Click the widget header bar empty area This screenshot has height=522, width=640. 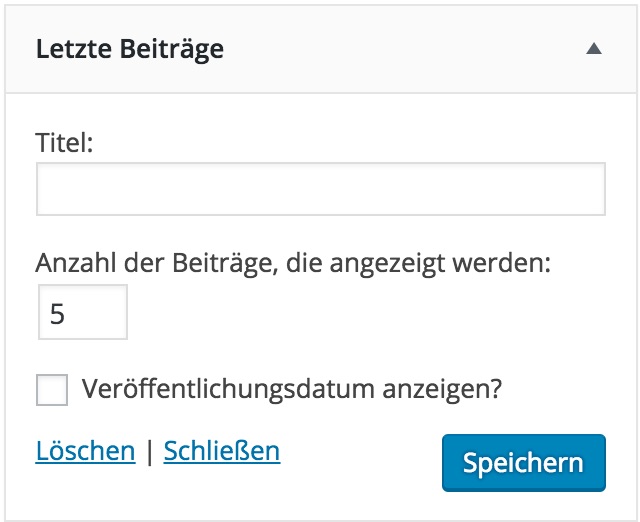(x=400, y=49)
